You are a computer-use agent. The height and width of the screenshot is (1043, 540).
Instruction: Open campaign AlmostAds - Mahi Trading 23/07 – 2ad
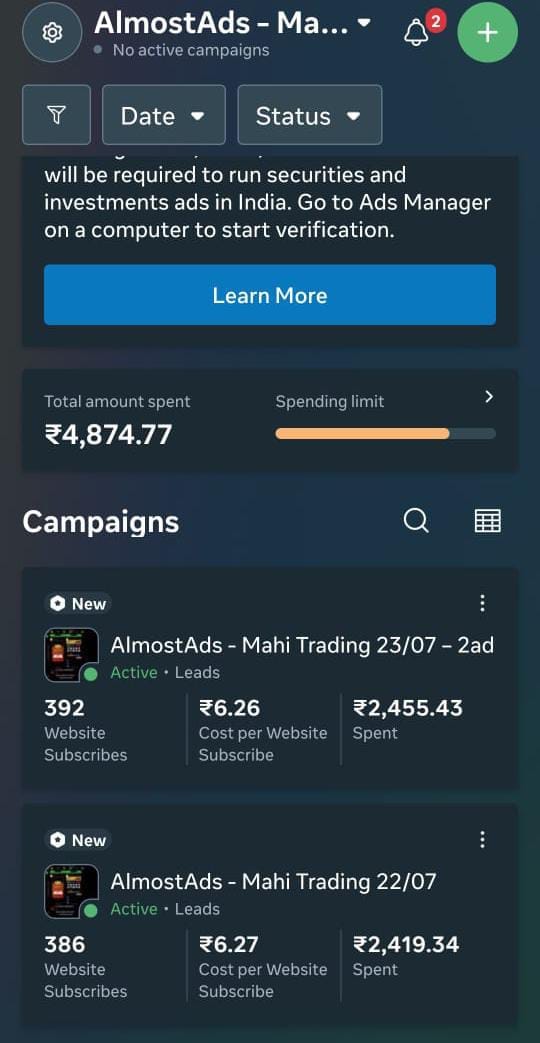click(x=302, y=645)
